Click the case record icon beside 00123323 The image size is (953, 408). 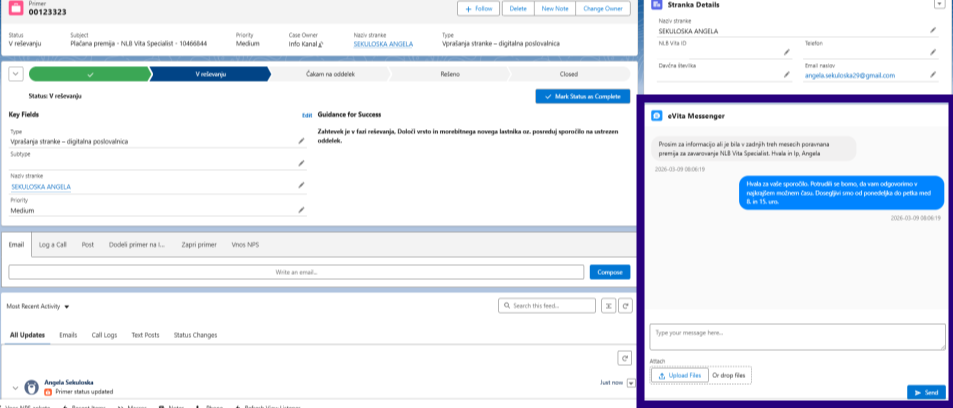(x=16, y=8)
